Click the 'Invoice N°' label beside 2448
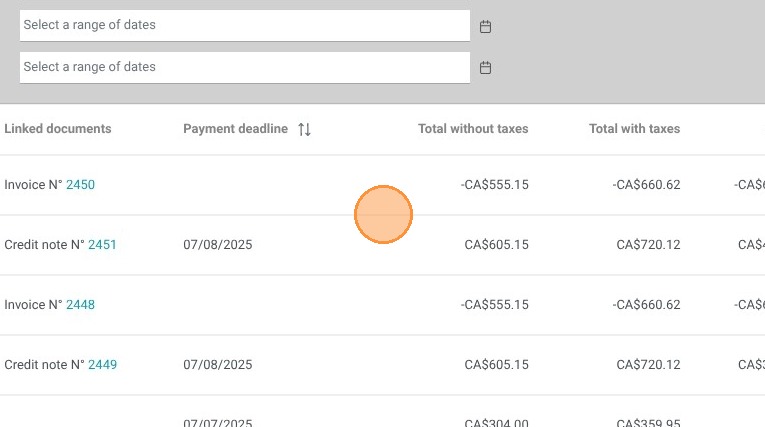This screenshot has width=765, height=427. click(x=33, y=305)
